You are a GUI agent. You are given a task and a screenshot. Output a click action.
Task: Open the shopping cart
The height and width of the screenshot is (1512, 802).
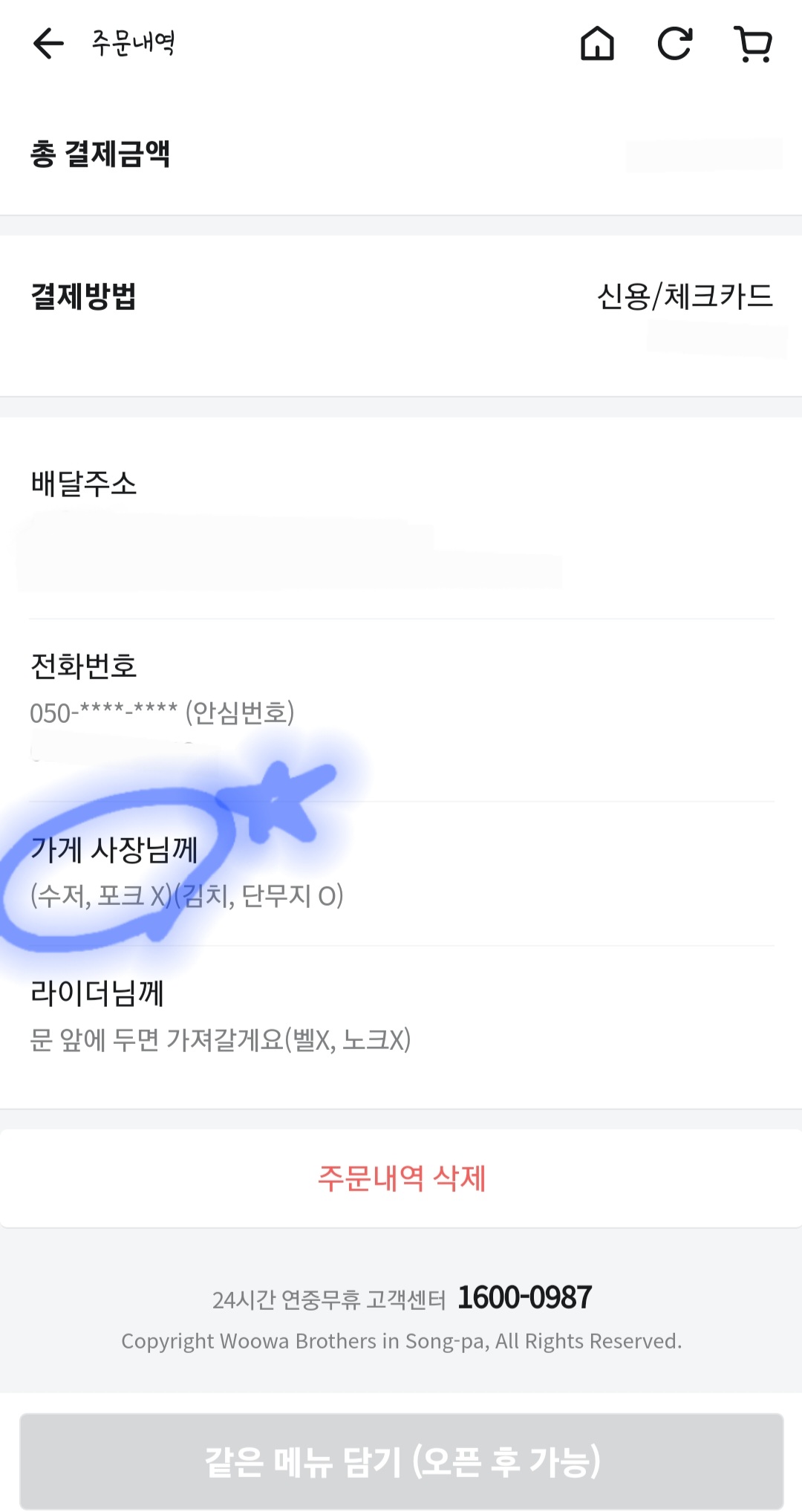click(753, 44)
